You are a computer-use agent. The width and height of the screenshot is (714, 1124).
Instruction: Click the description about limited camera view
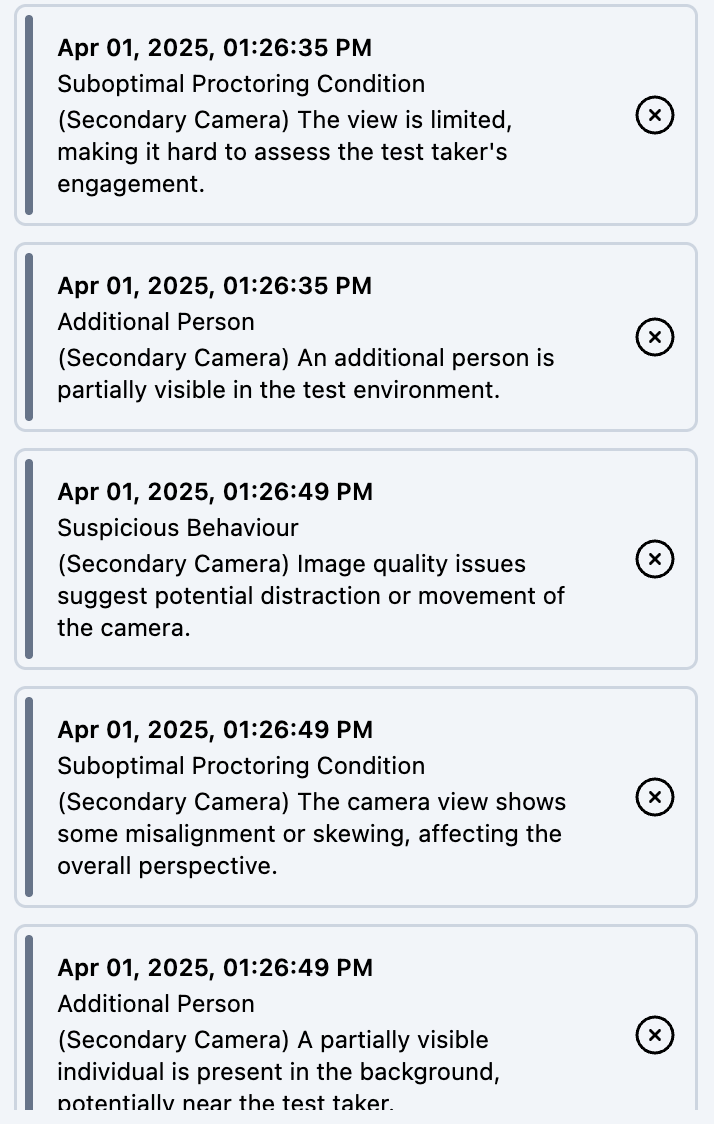[x=284, y=152]
